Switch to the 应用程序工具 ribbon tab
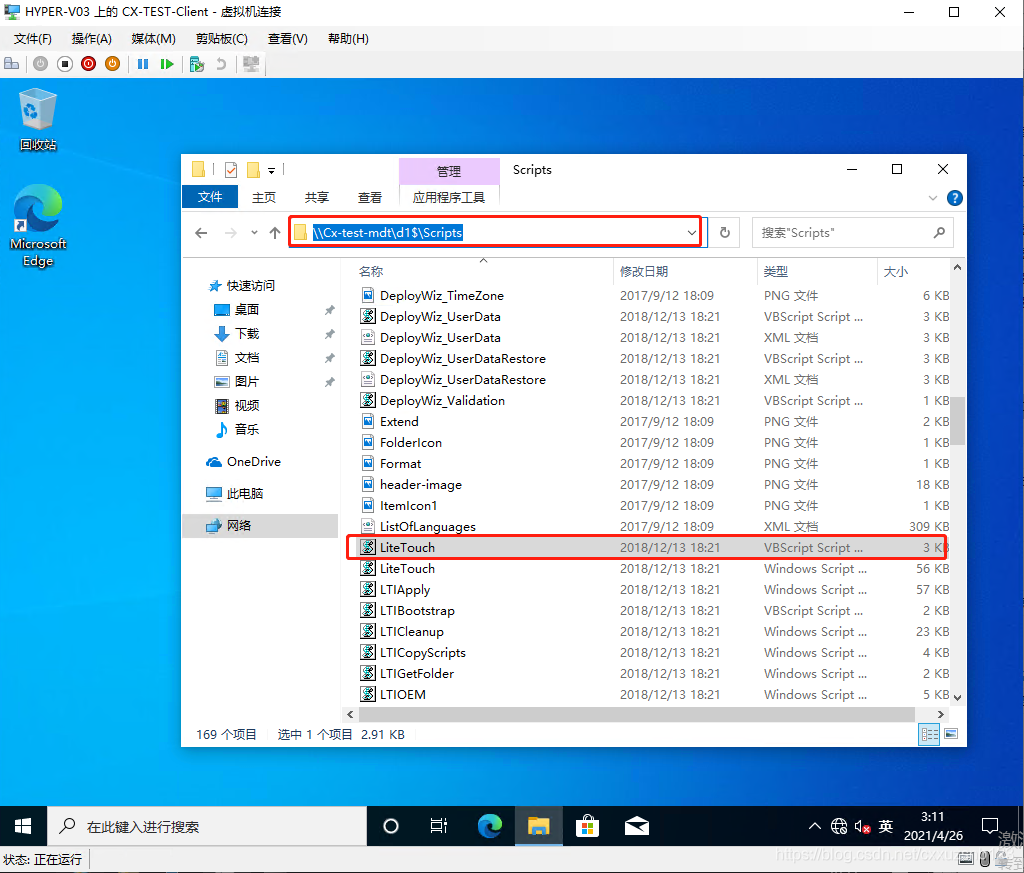Screen dimensions: 1024x873 [x=449, y=197]
